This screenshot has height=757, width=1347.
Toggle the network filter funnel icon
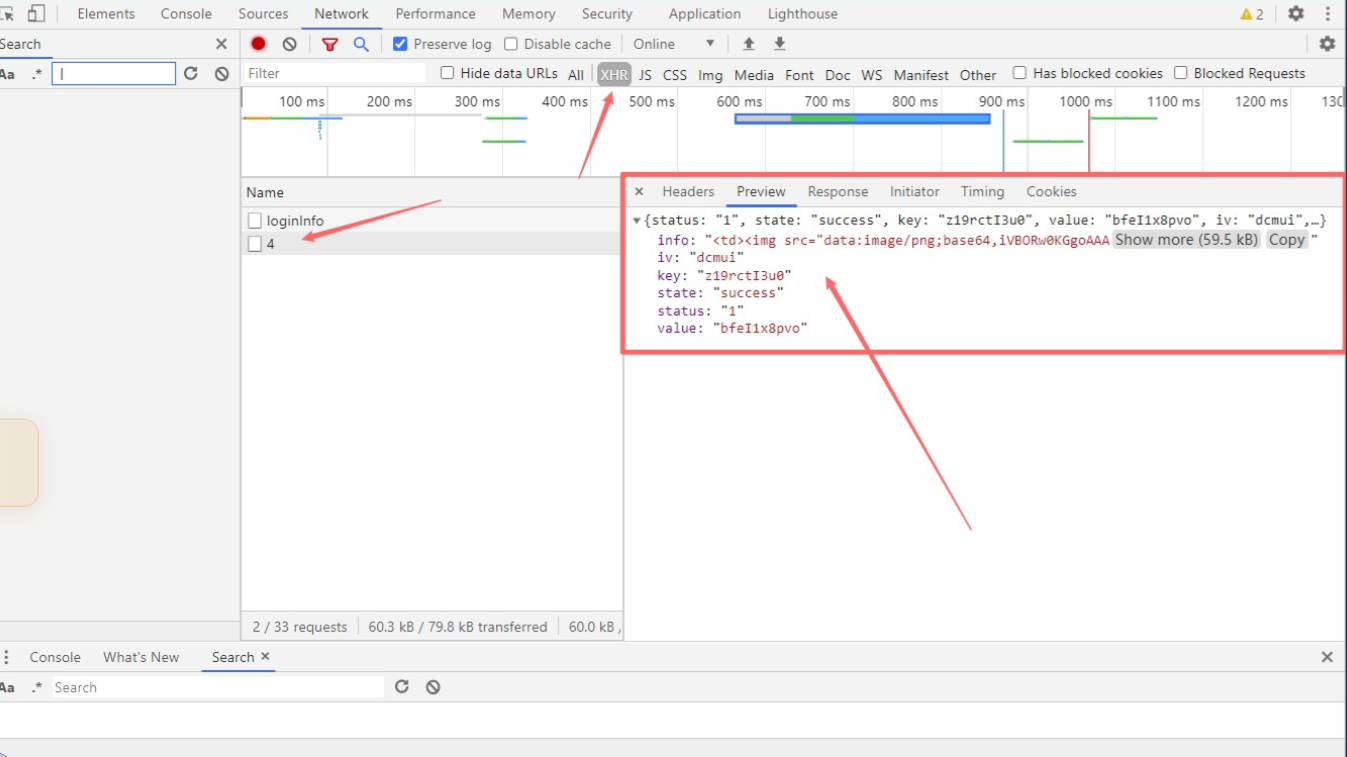pos(330,44)
